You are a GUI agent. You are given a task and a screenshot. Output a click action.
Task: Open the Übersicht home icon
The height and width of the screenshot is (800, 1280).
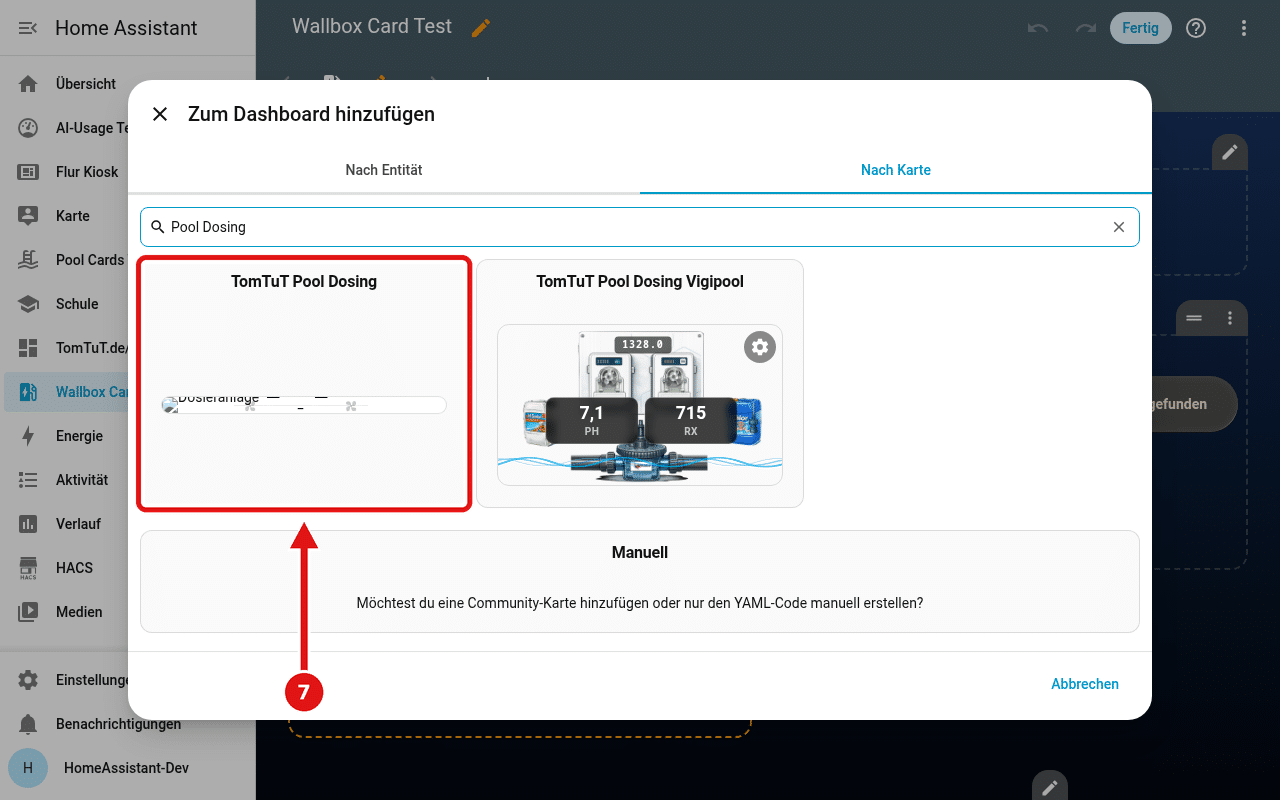pyautogui.click(x=28, y=84)
